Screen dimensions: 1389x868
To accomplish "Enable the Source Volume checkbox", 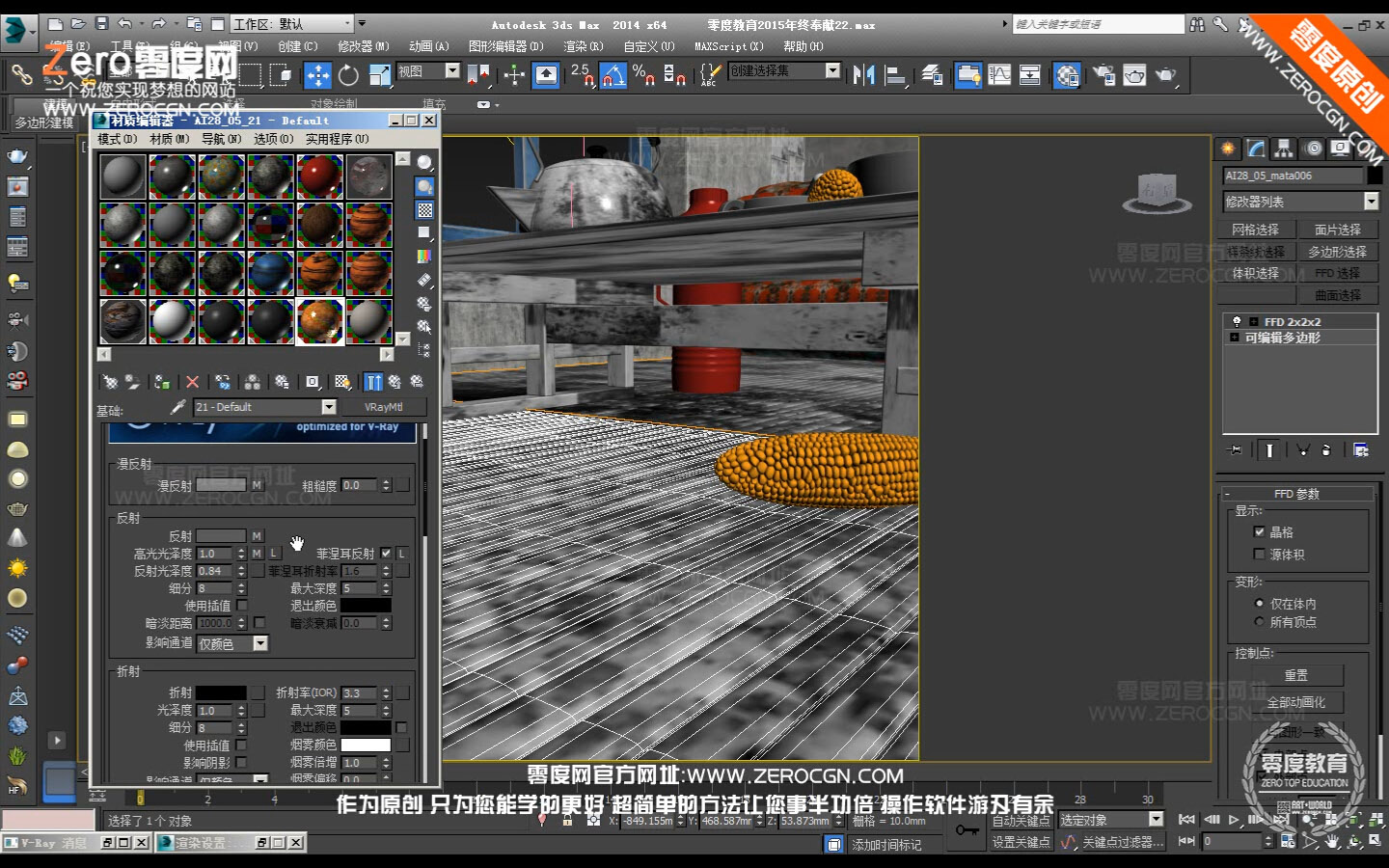I will [x=1259, y=555].
